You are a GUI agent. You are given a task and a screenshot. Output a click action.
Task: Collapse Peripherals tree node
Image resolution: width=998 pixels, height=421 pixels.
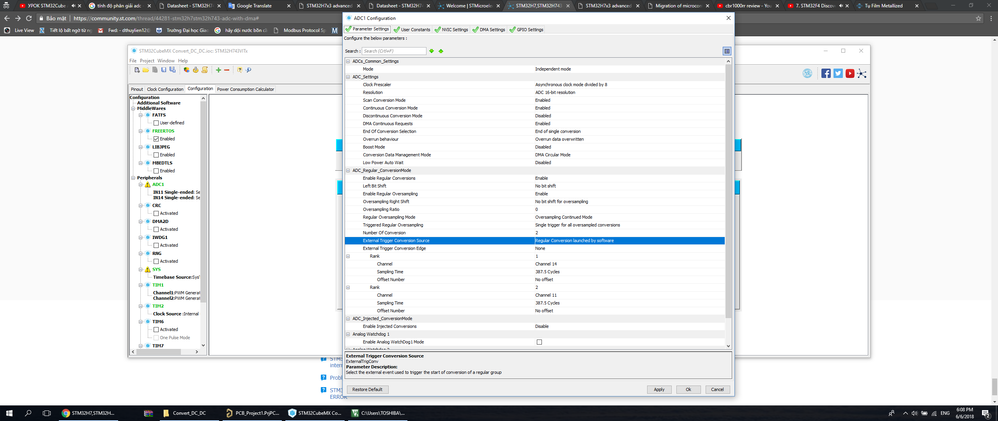133,178
